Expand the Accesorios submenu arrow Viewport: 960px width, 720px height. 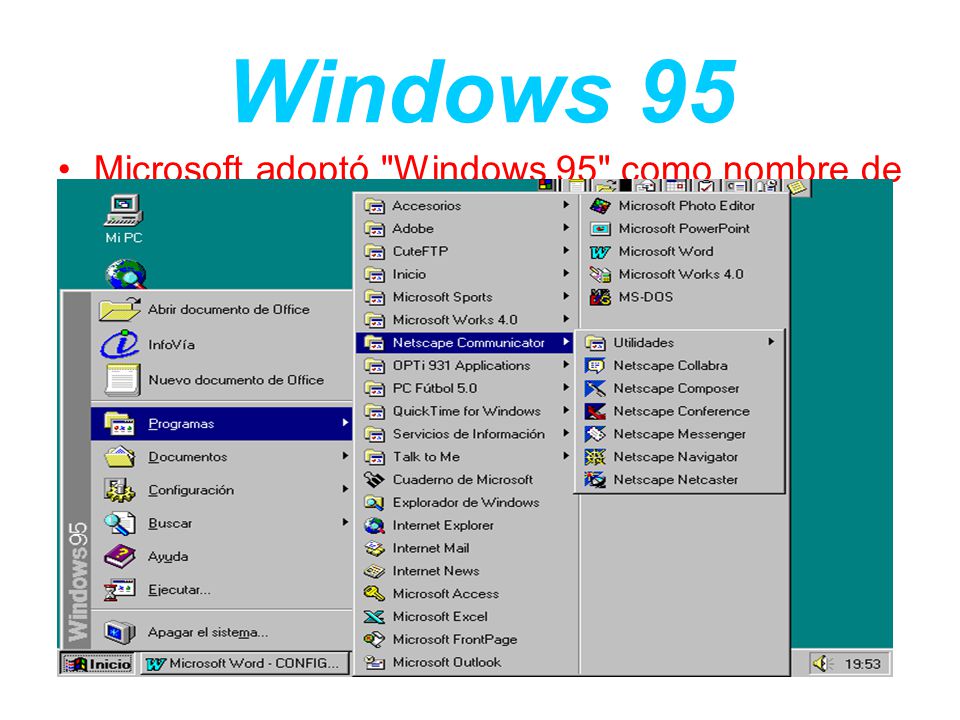[x=566, y=205]
